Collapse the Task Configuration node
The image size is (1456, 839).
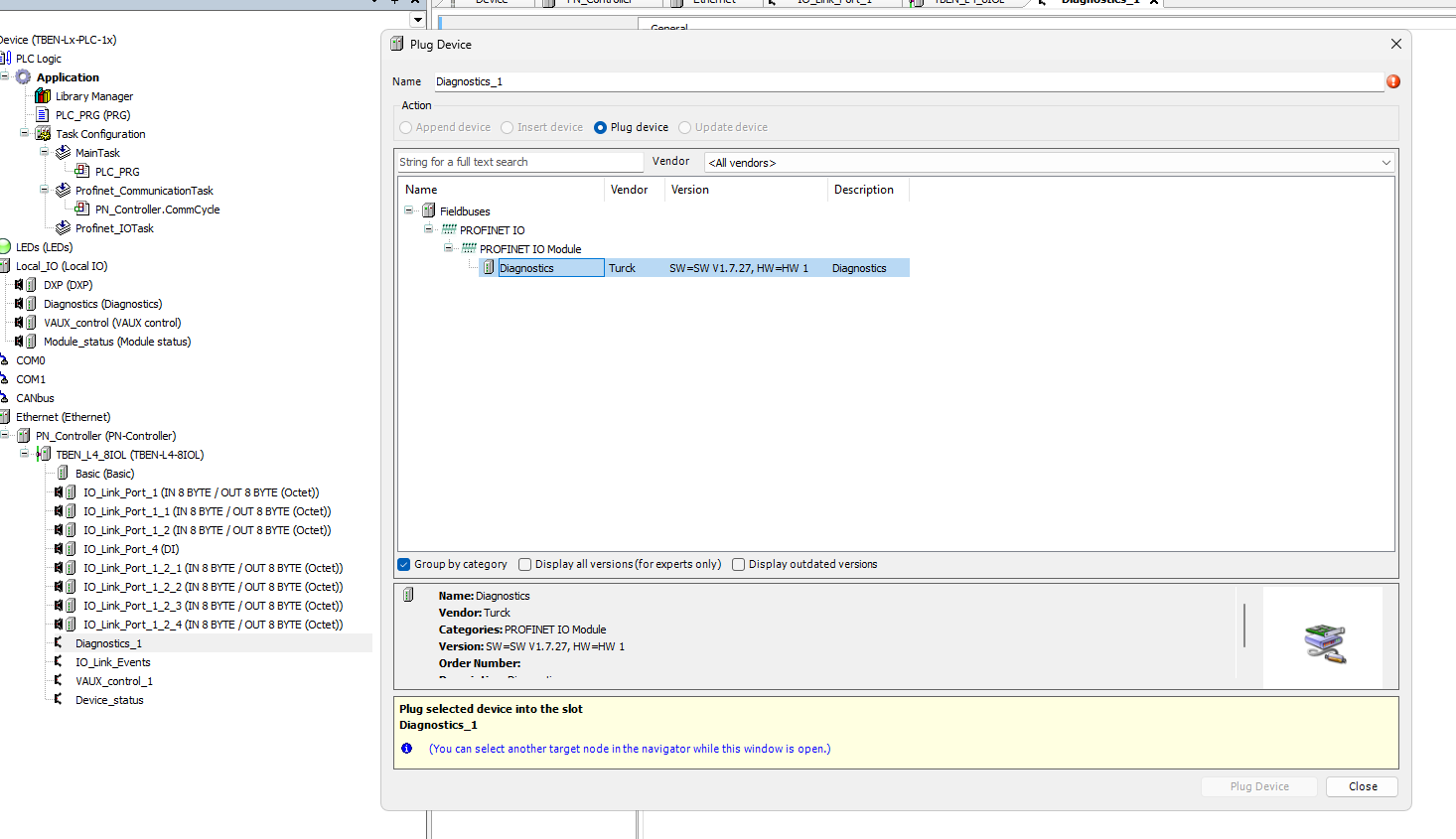click(x=24, y=133)
